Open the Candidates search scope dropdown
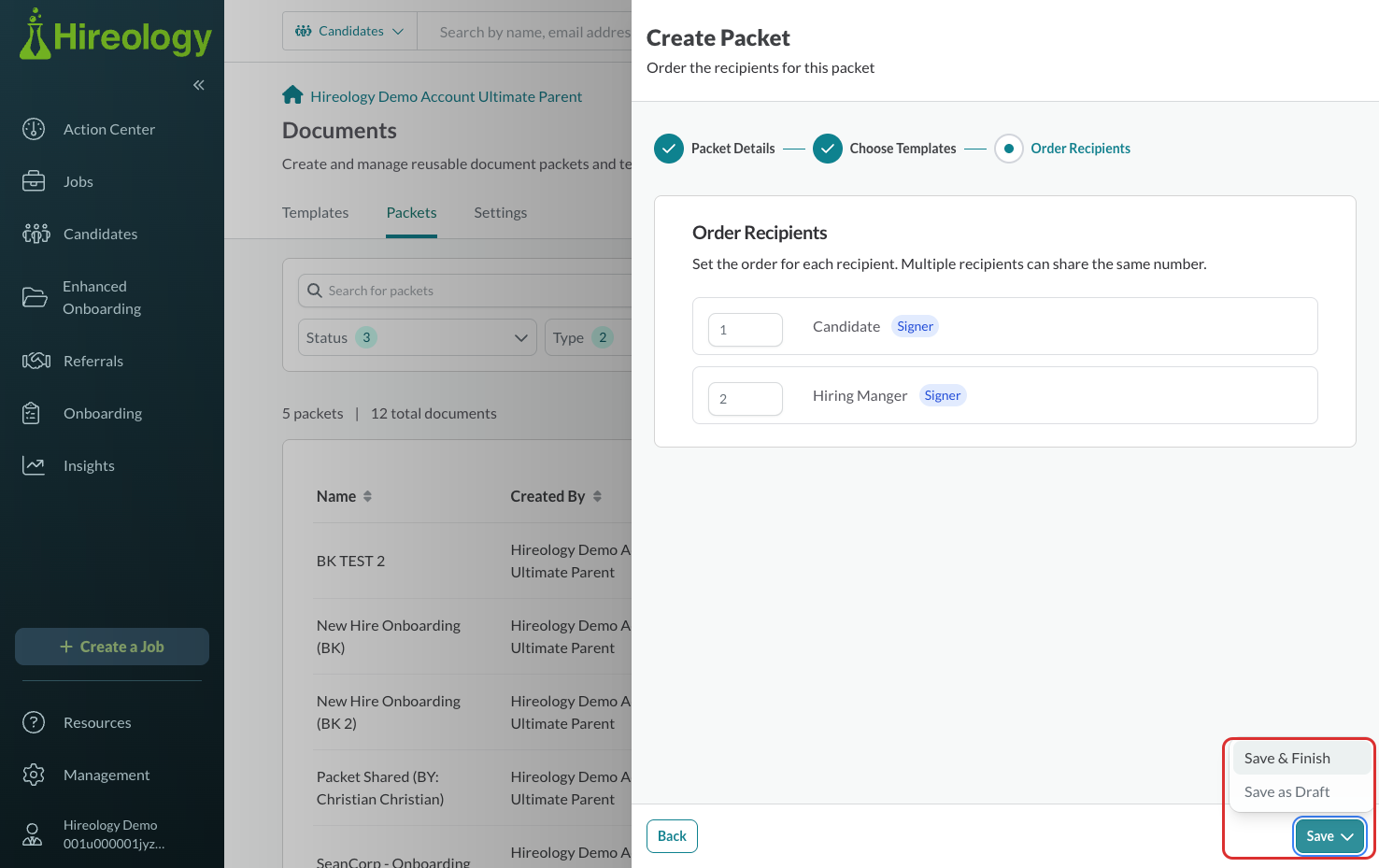Screen dimensions: 1379x868 point(350,31)
